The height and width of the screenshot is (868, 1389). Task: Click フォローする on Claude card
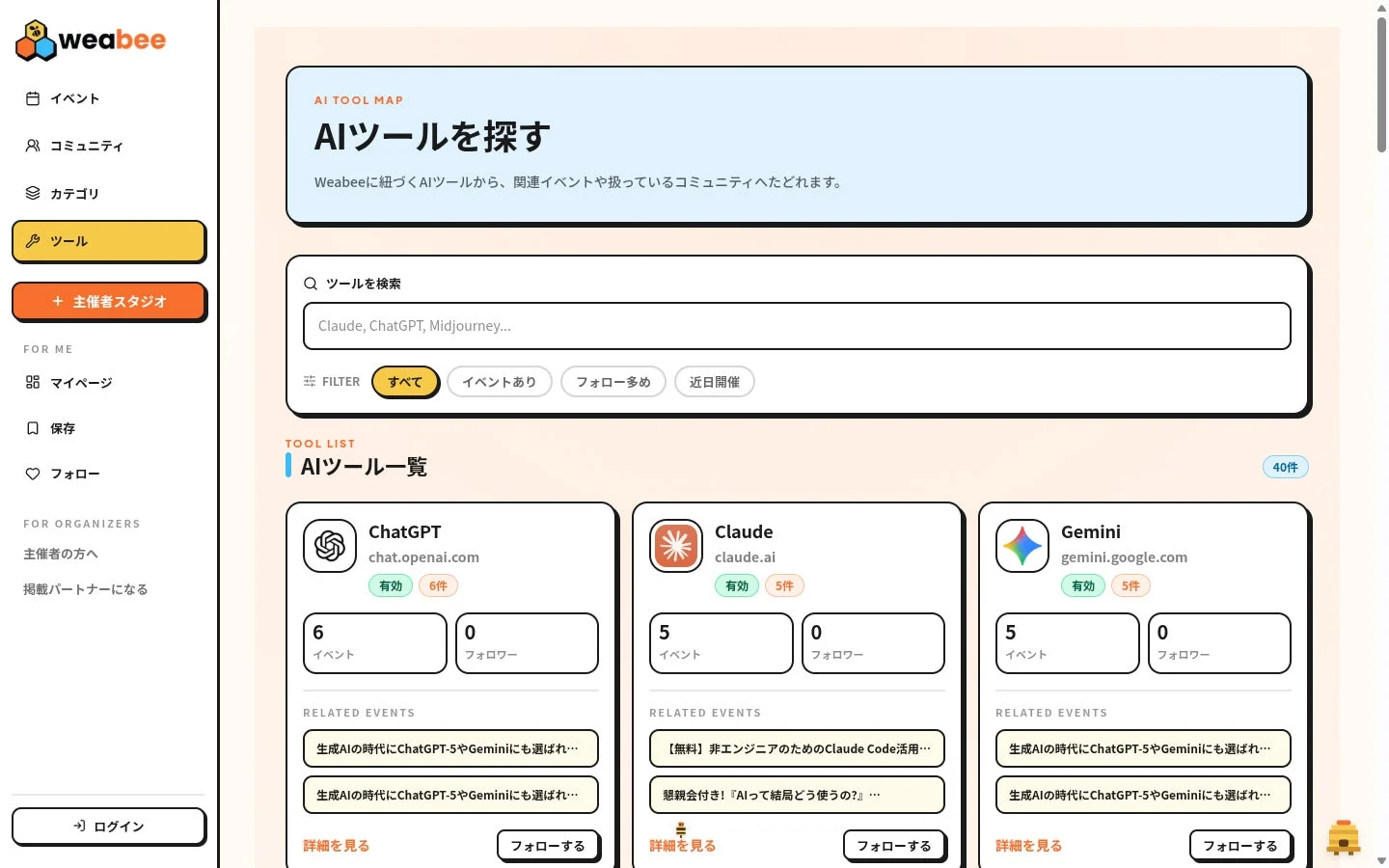(894, 846)
